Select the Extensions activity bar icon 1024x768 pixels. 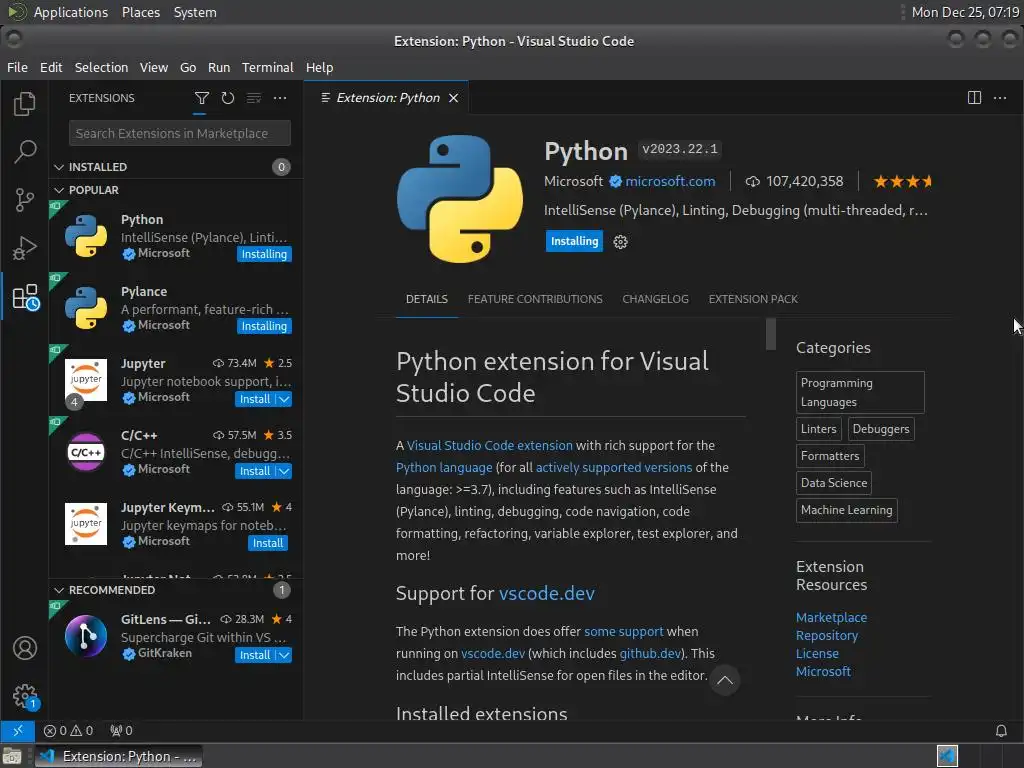tap(25, 297)
